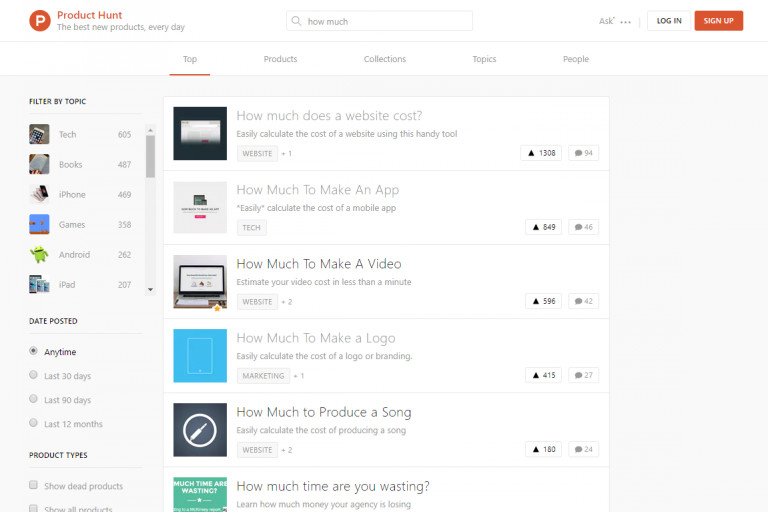Screen dimensions: 768x512
Task: Select the Anytime date radio button
Action: (34, 352)
